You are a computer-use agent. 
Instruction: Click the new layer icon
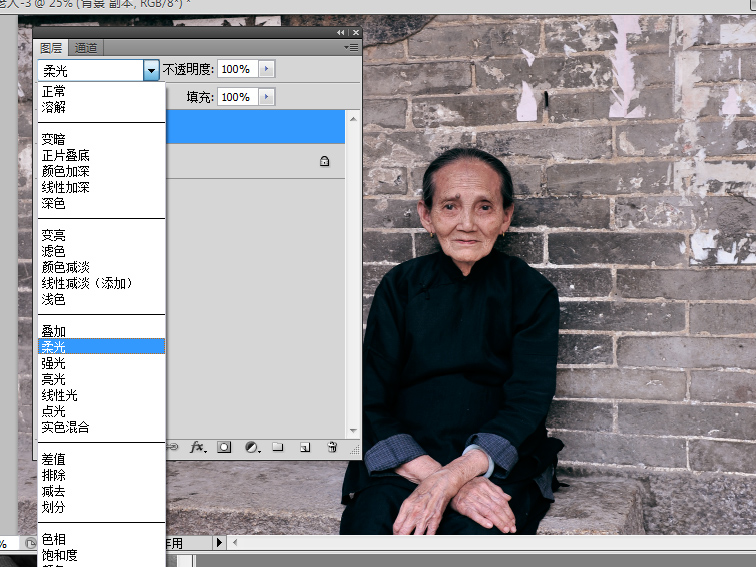(305, 447)
